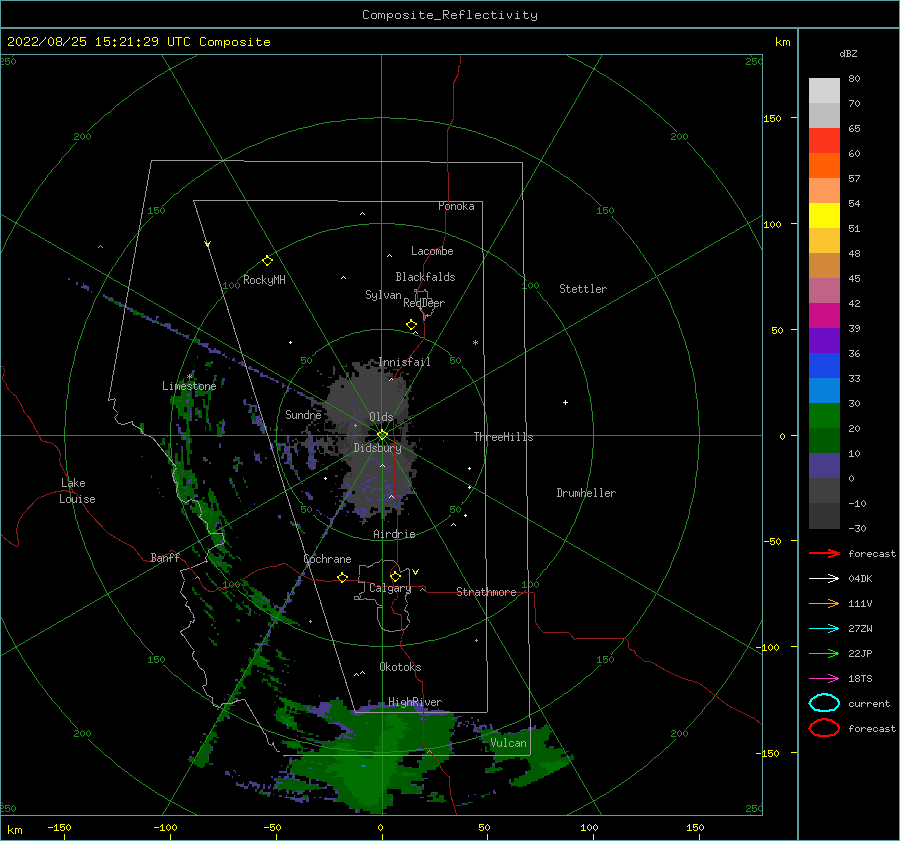The width and height of the screenshot is (900, 841).
Task: Click the cyan 'current' ellipse icon
Action: coord(824,703)
